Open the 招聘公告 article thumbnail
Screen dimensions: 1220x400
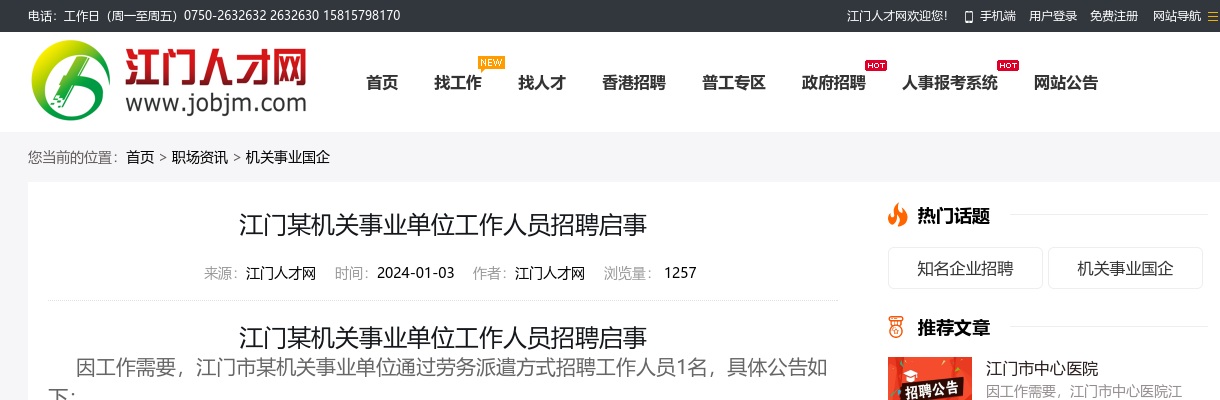(x=930, y=379)
